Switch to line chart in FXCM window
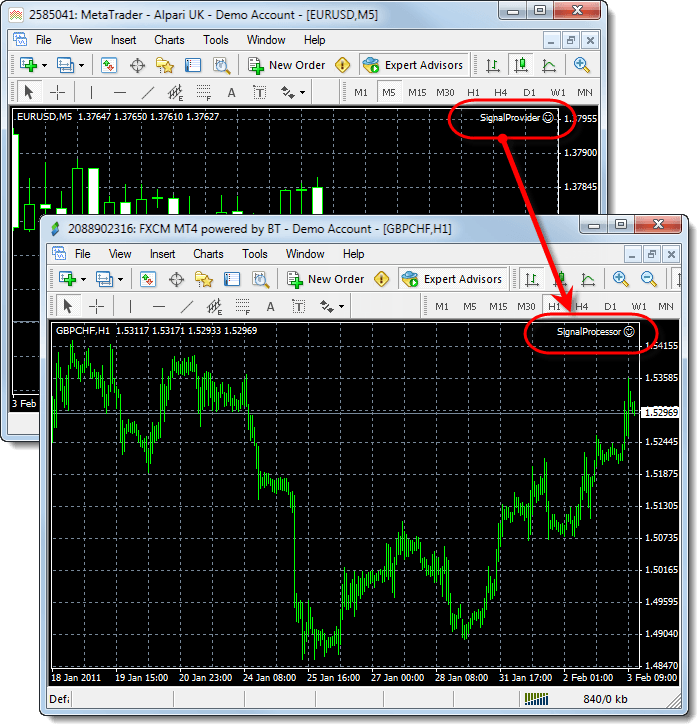Image resolution: width=698 pixels, height=725 pixels. coord(588,279)
